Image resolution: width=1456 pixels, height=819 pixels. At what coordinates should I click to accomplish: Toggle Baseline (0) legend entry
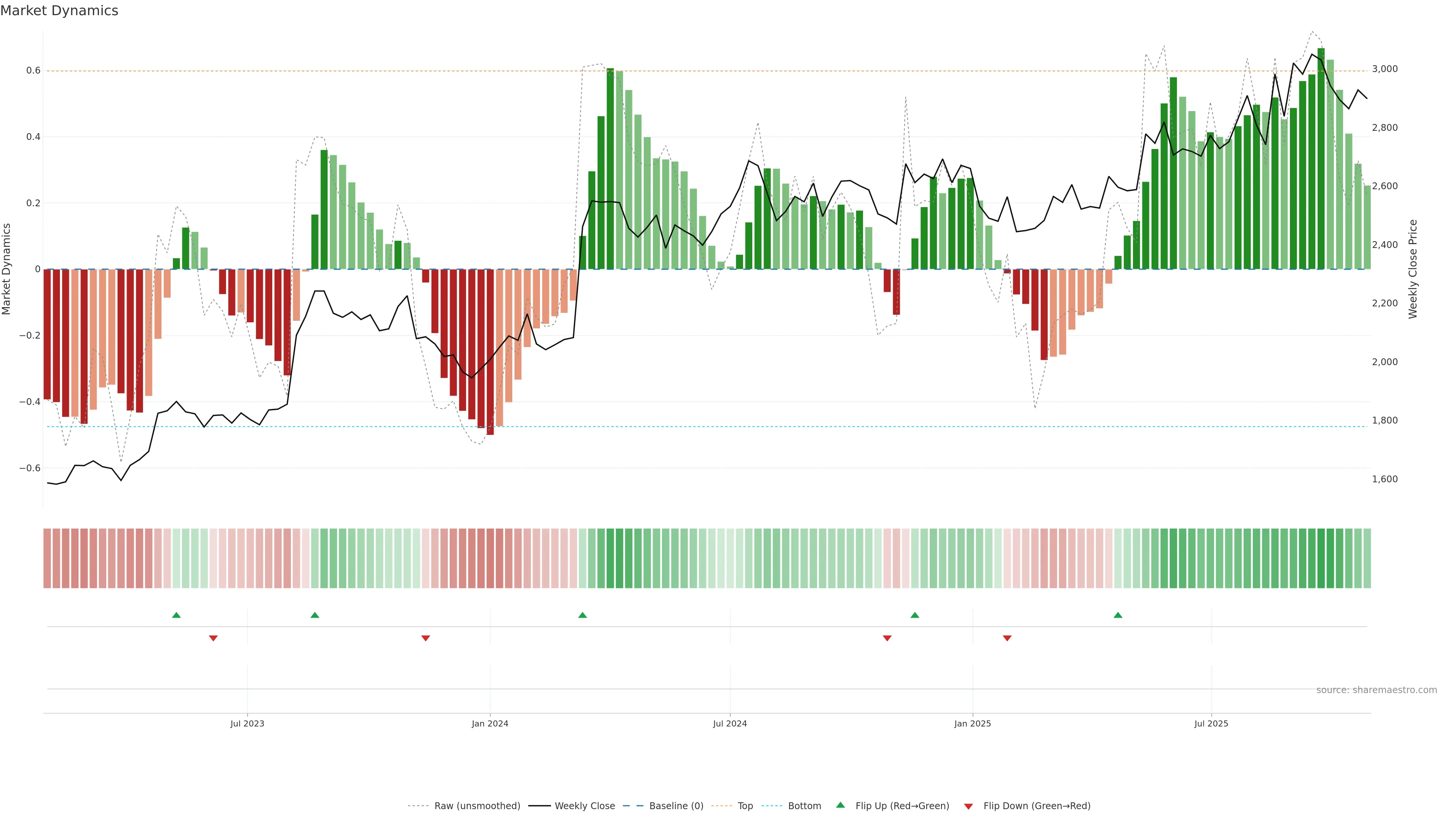[x=676, y=806]
